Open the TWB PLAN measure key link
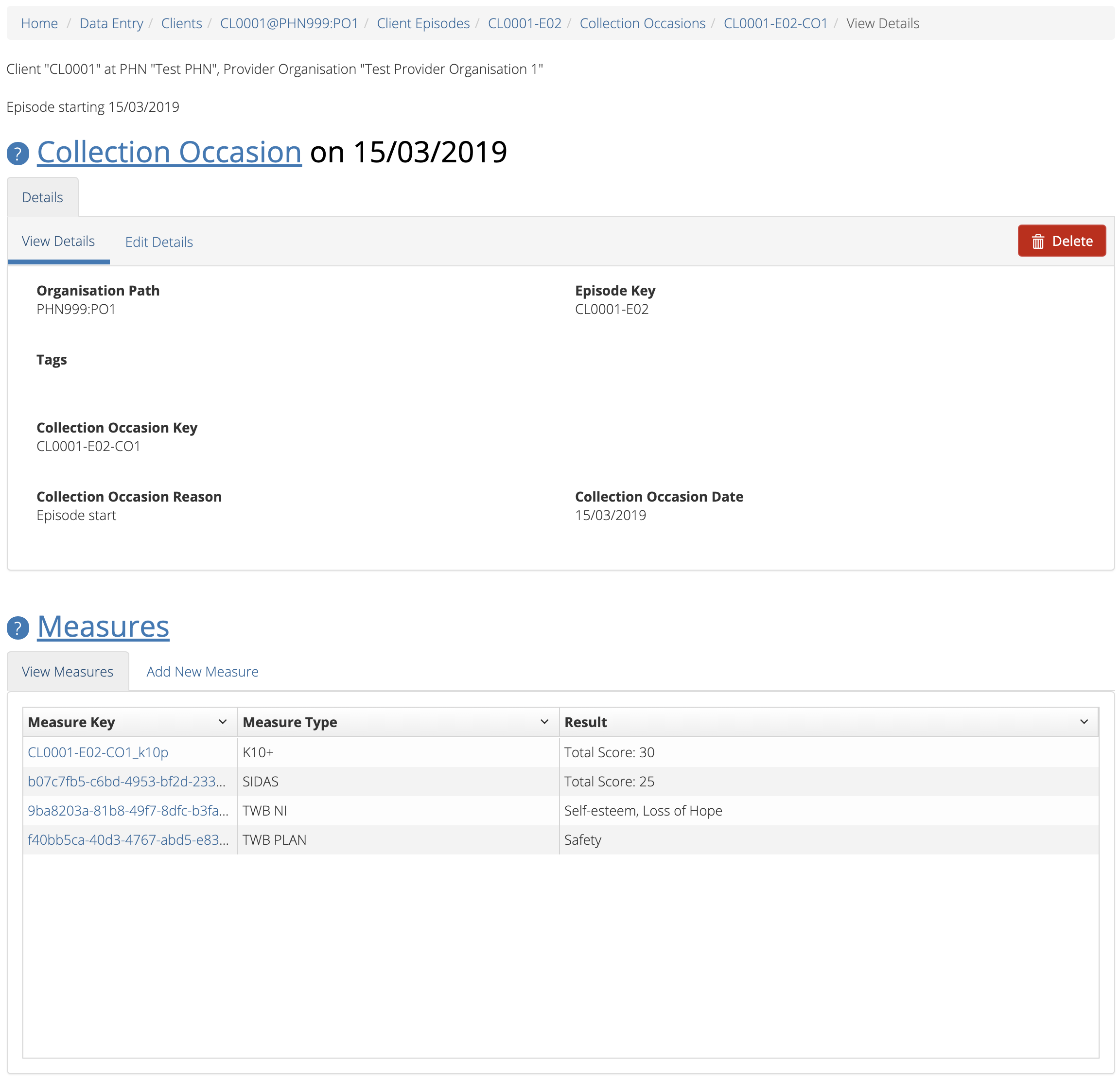The image size is (1120, 1079). tap(128, 840)
